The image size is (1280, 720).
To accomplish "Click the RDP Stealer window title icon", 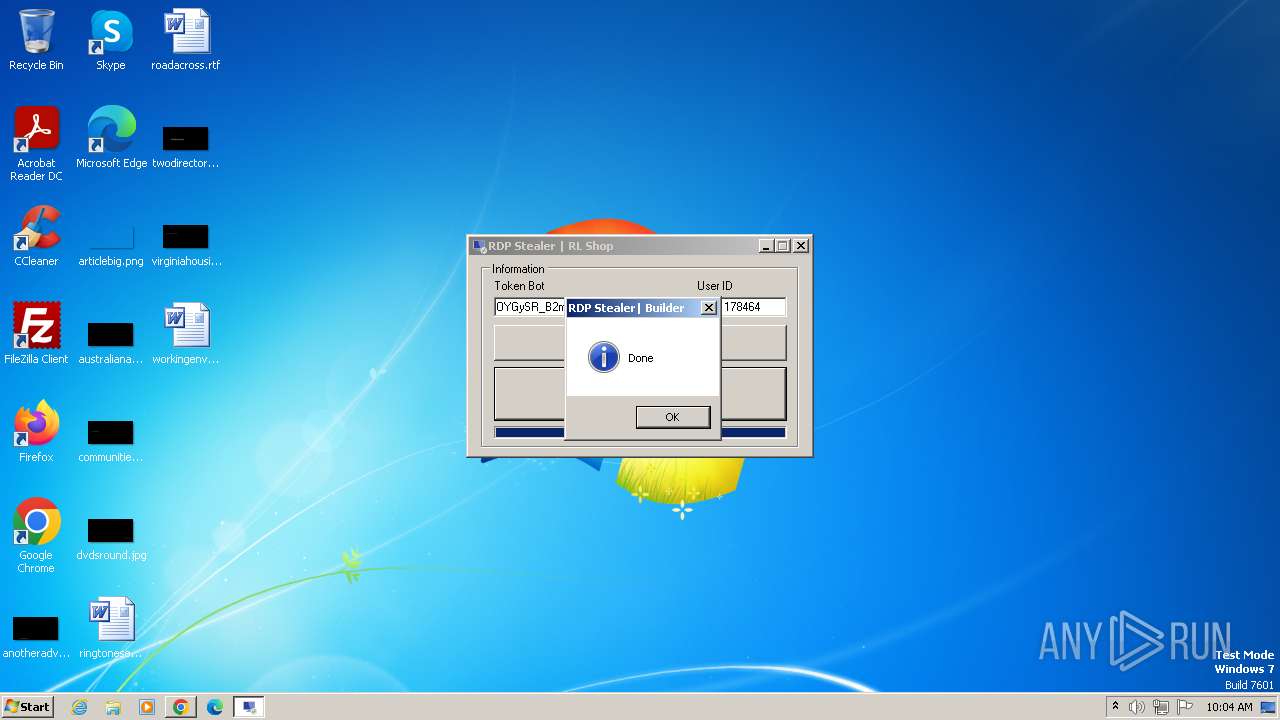I will coord(479,246).
